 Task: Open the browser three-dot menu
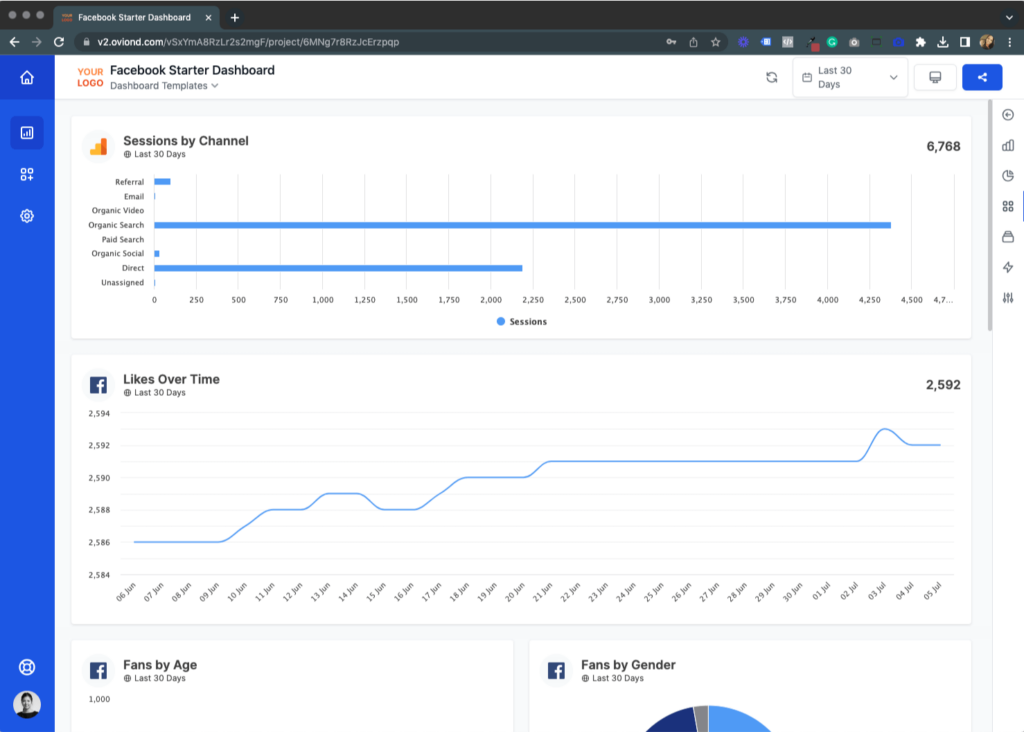pyautogui.click(x=1010, y=42)
